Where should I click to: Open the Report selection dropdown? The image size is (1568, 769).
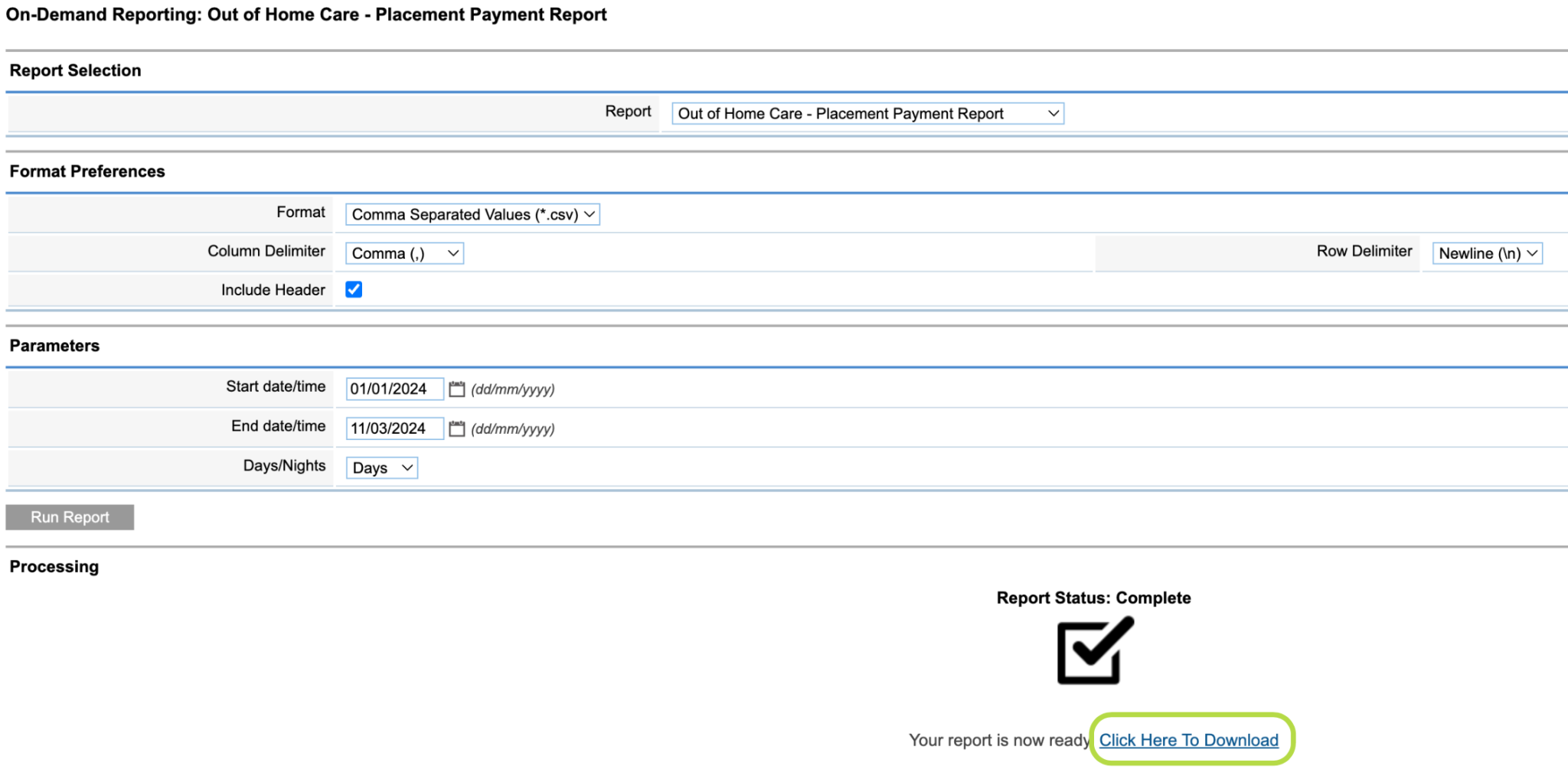point(866,113)
